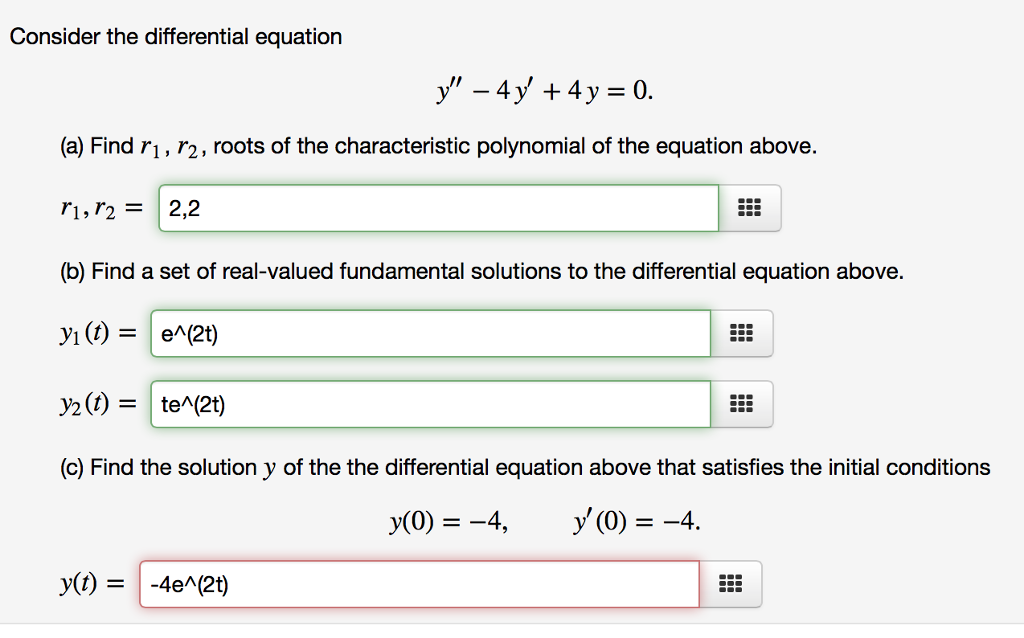Open the equation editor for the y(t) answer
Image resolution: width=1024 pixels, height=638 pixels.
730,583
